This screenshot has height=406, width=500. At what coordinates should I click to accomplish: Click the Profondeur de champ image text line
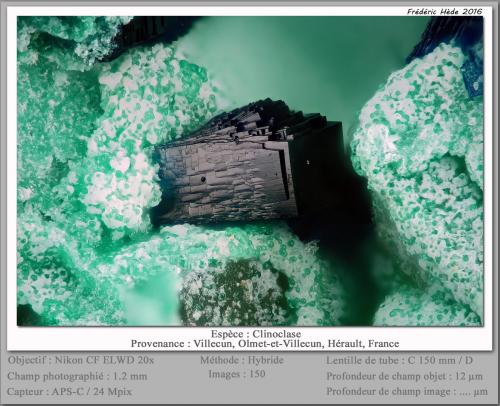[407, 391]
